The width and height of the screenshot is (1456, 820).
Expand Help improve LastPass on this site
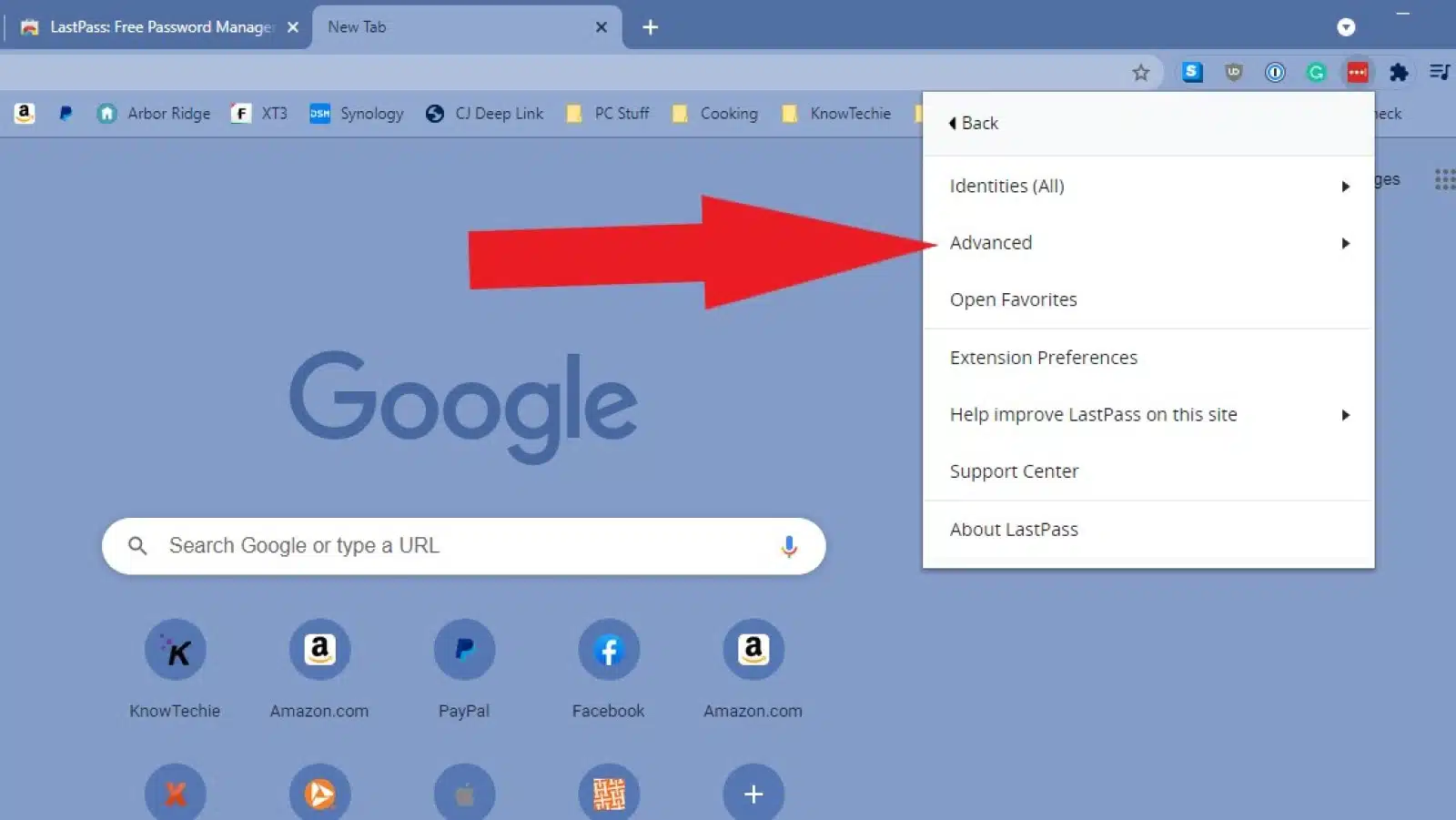point(1093,414)
